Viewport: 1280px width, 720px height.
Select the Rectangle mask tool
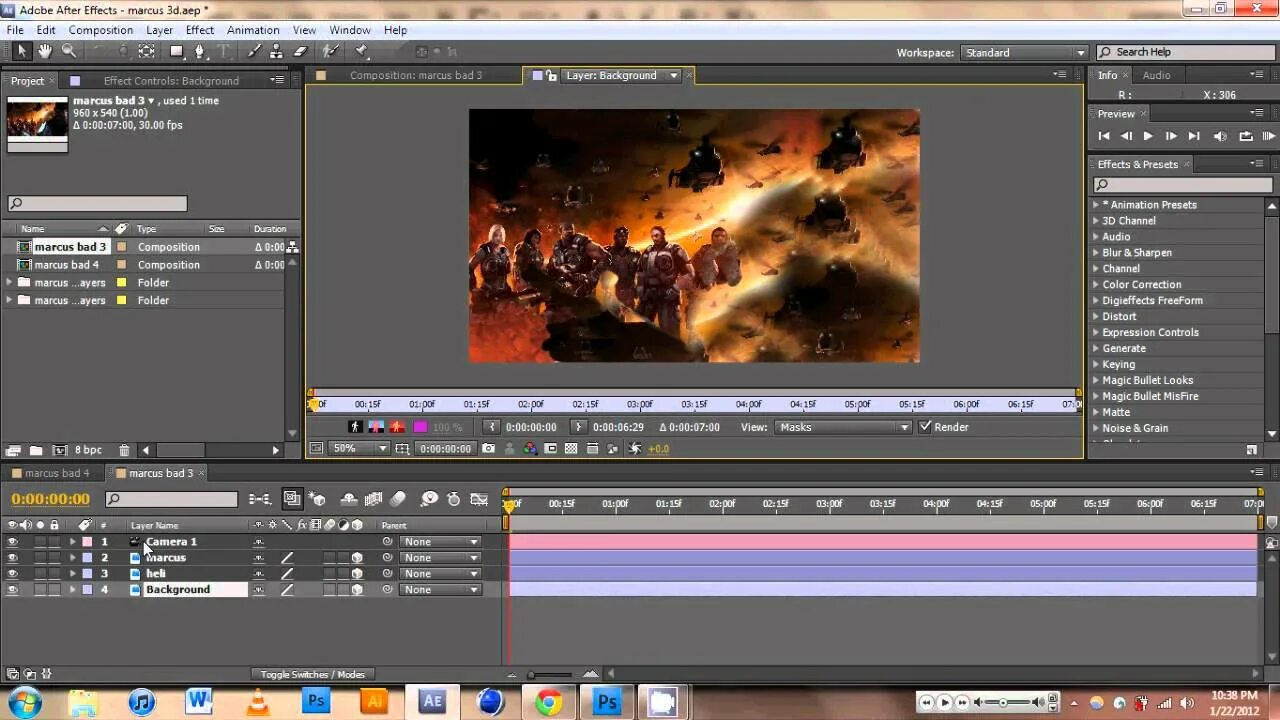[177, 51]
